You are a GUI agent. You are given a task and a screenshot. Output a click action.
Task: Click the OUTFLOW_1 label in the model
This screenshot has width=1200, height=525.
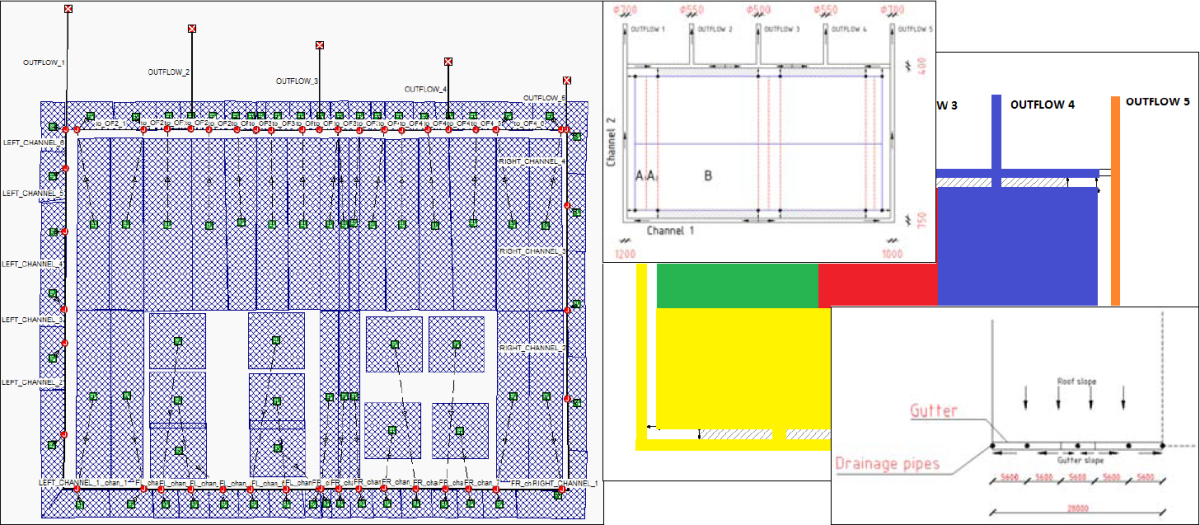[44, 62]
